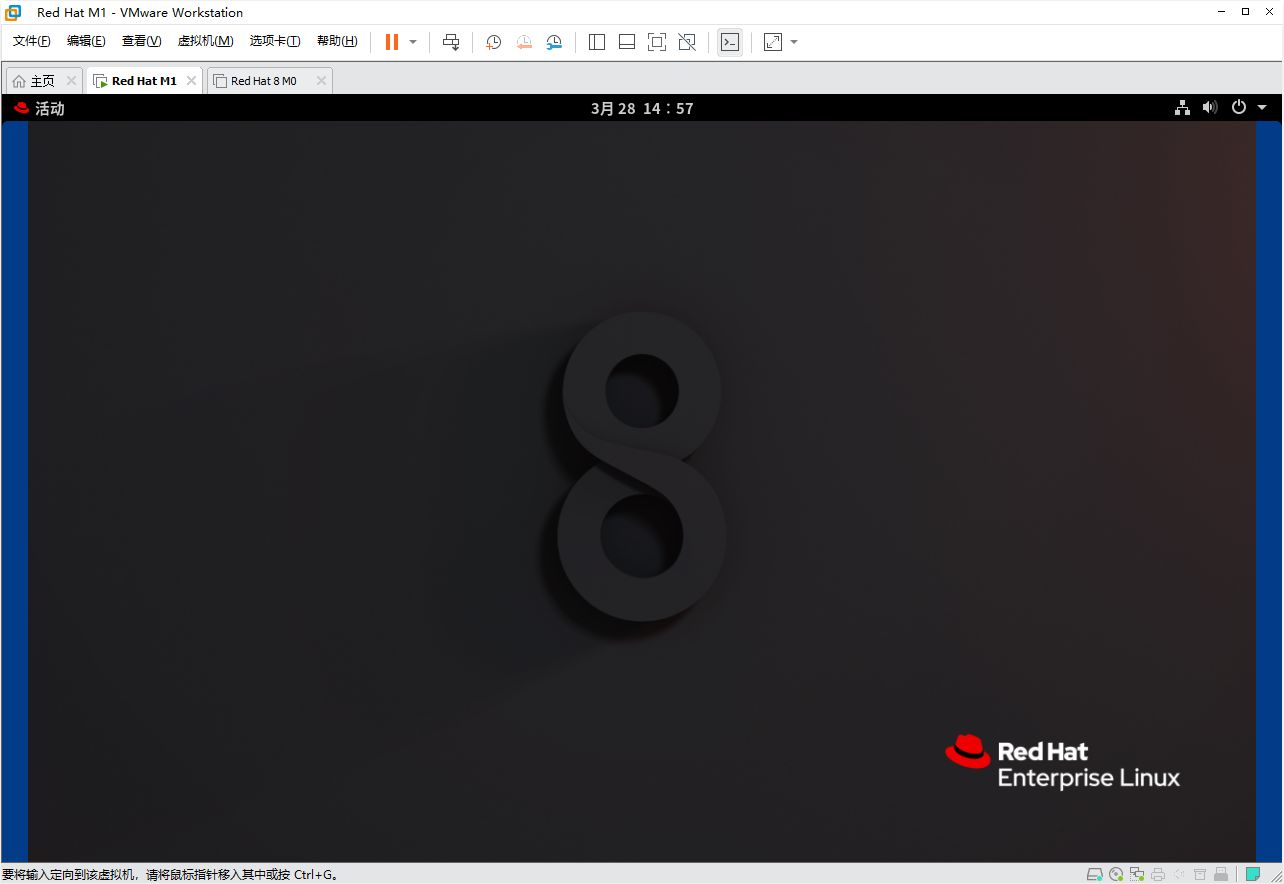
Task: Click the USB controller icon in status bar
Action: point(1221,874)
